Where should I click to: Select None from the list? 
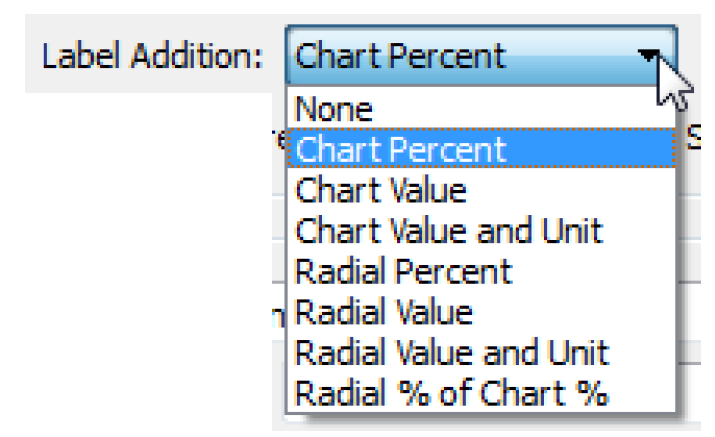pos(335,109)
